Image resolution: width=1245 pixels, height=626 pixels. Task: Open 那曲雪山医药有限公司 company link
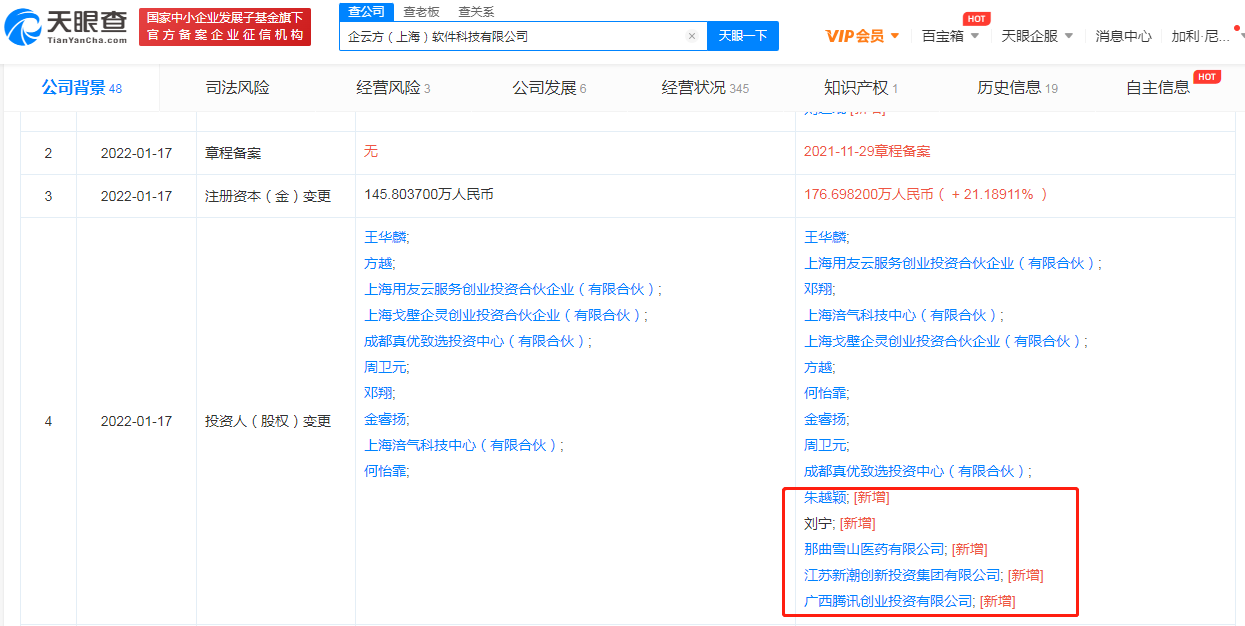[875, 549]
